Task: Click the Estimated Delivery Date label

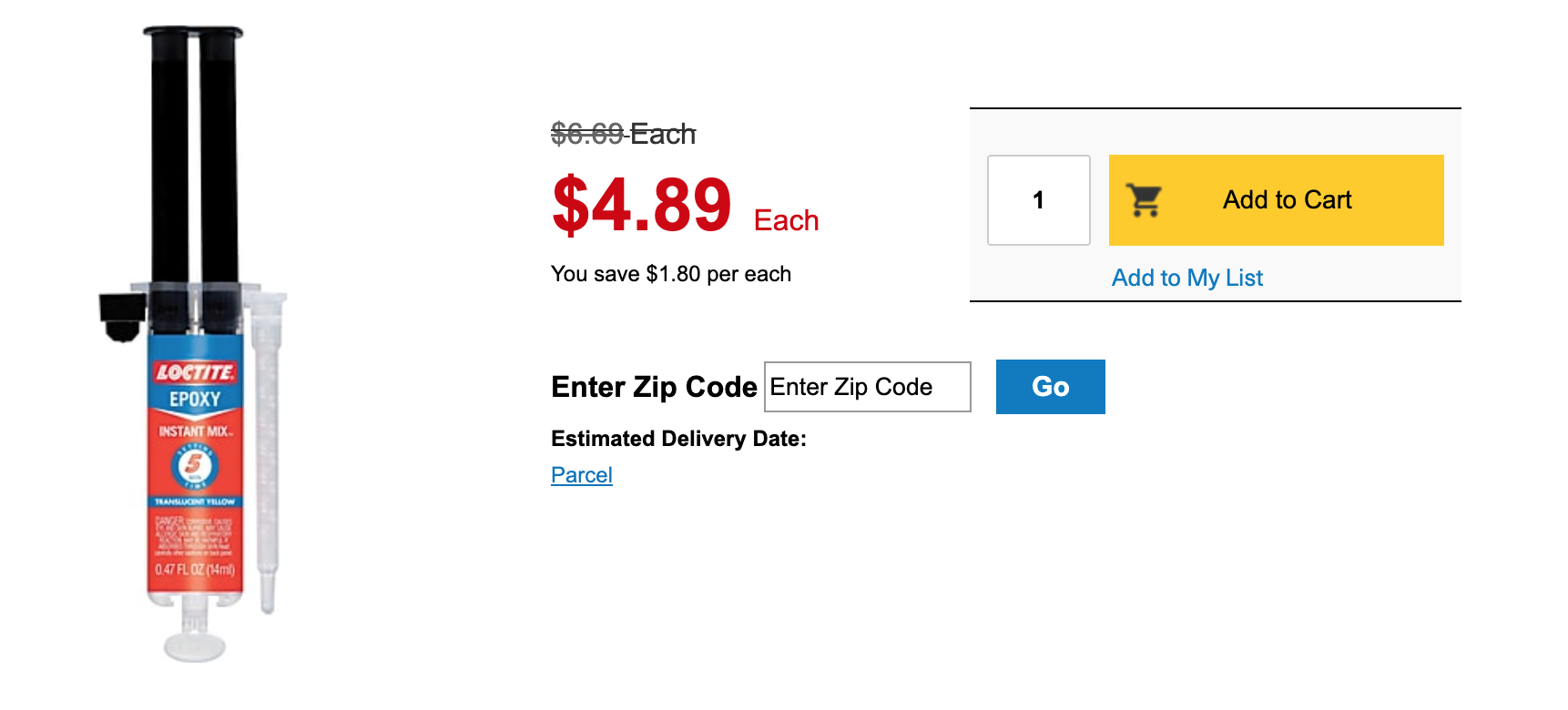Action: pos(678,439)
